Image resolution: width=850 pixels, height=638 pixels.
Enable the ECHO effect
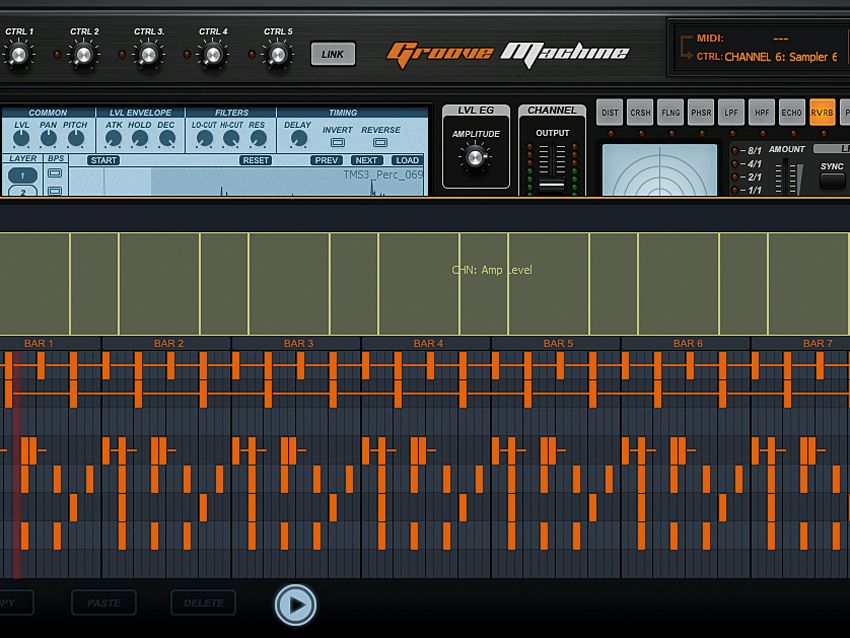[791, 113]
